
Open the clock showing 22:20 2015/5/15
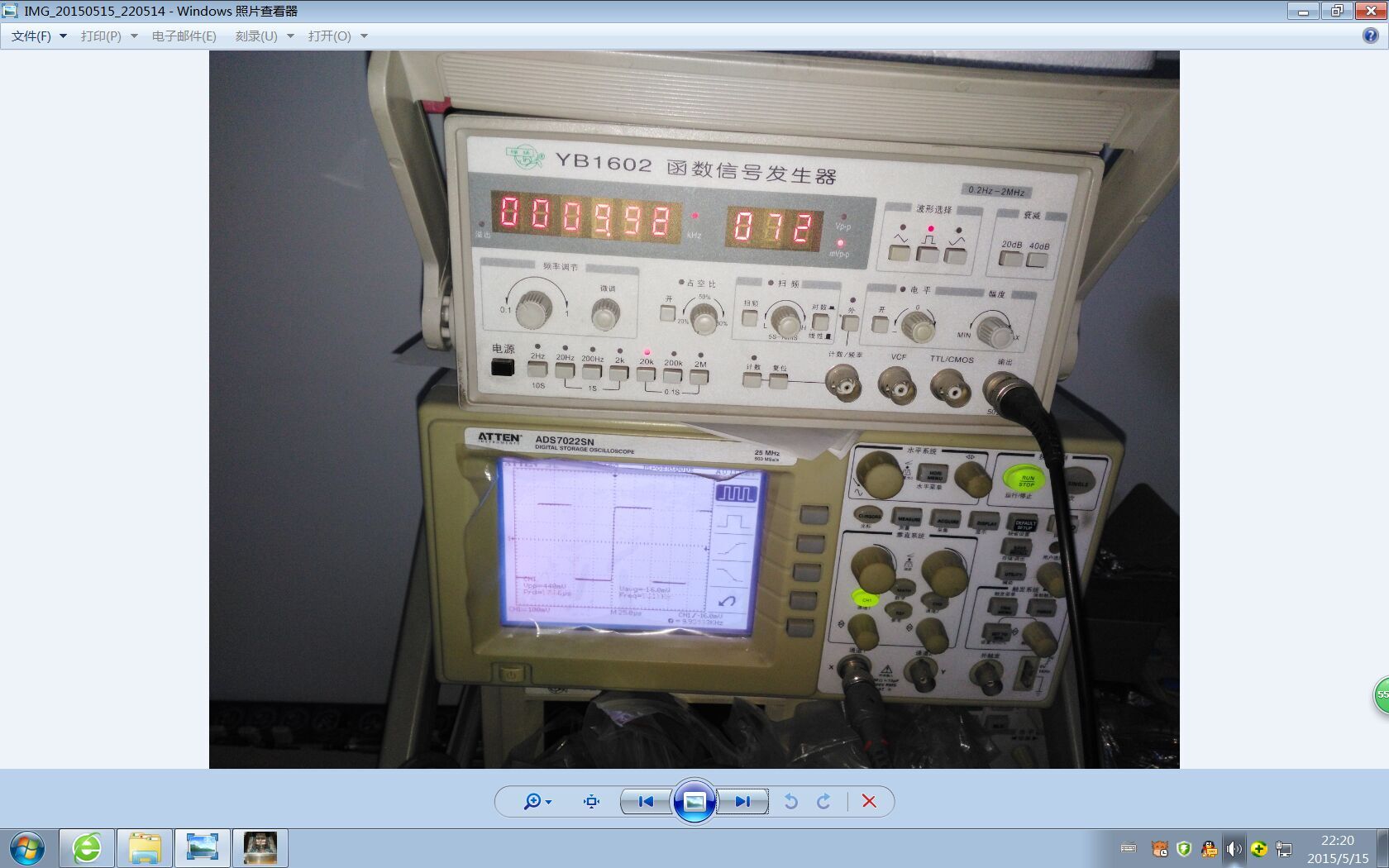[x=1337, y=849]
